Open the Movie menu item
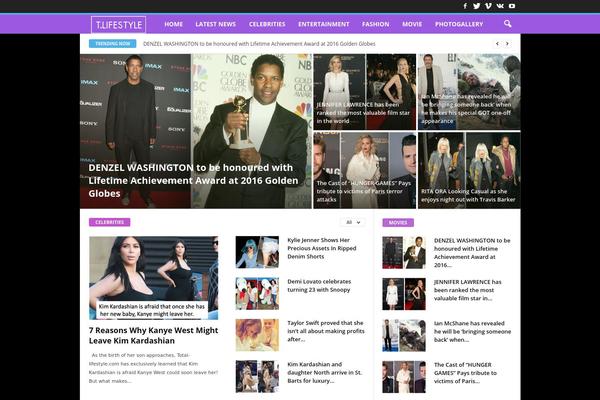600x400 pixels. pos(412,24)
